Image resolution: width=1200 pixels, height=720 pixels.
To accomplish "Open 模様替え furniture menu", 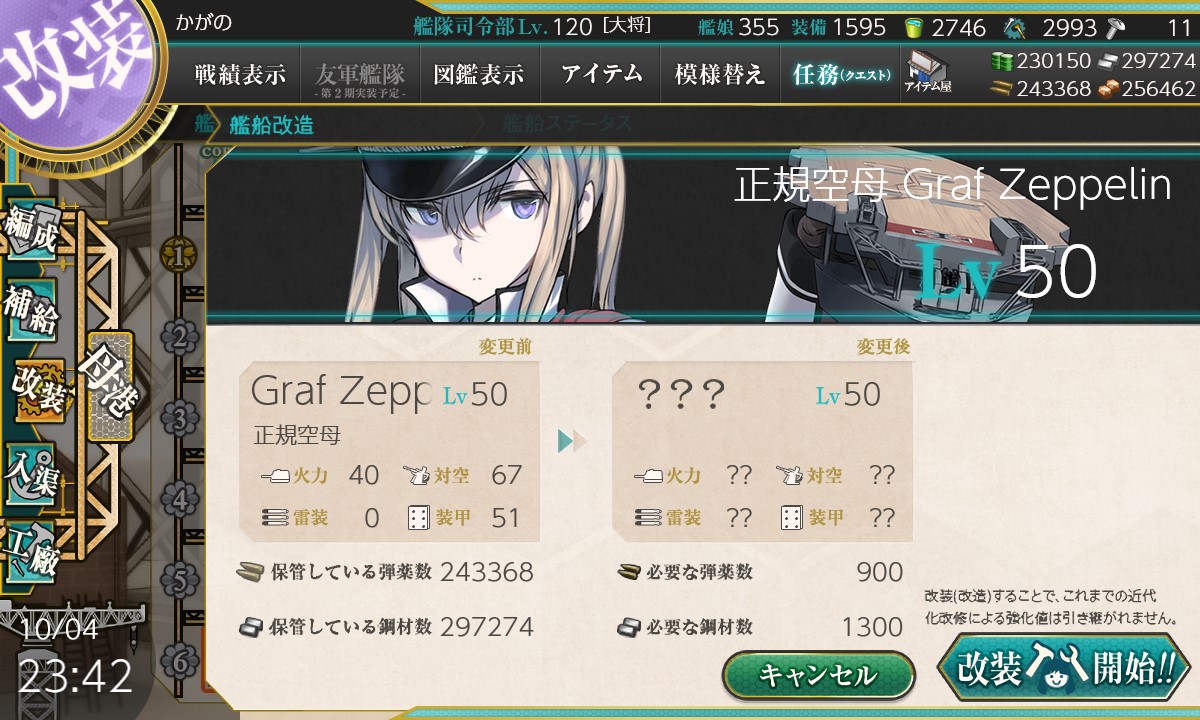I will pos(720,74).
